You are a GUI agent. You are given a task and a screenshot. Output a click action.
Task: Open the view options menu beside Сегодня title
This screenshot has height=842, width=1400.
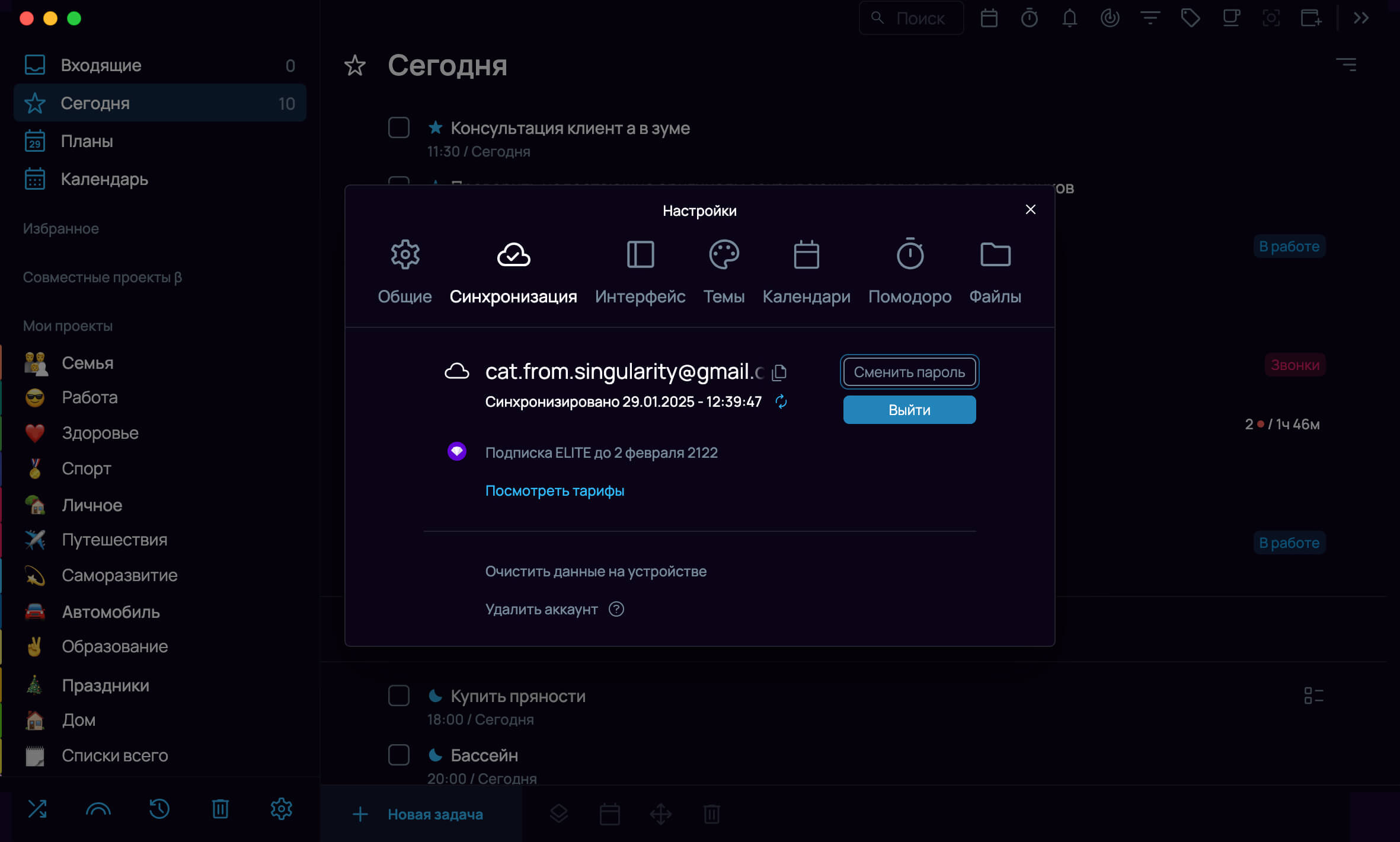pos(1346,64)
